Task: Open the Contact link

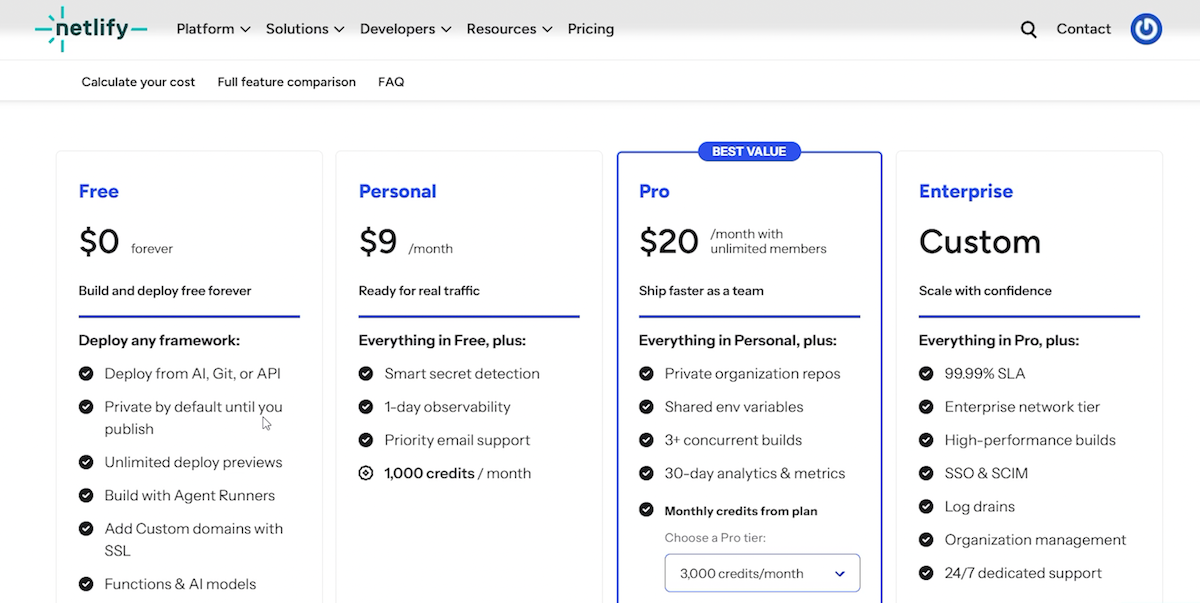Action: tap(1084, 29)
